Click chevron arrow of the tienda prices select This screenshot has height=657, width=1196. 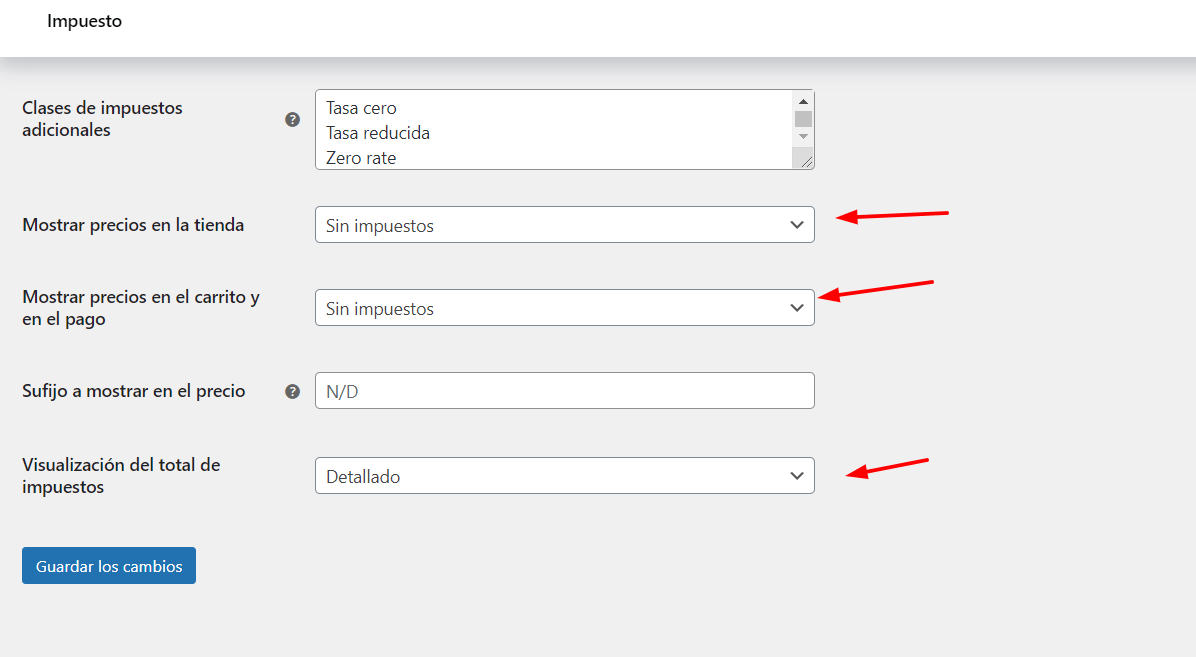(x=797, y=225)
